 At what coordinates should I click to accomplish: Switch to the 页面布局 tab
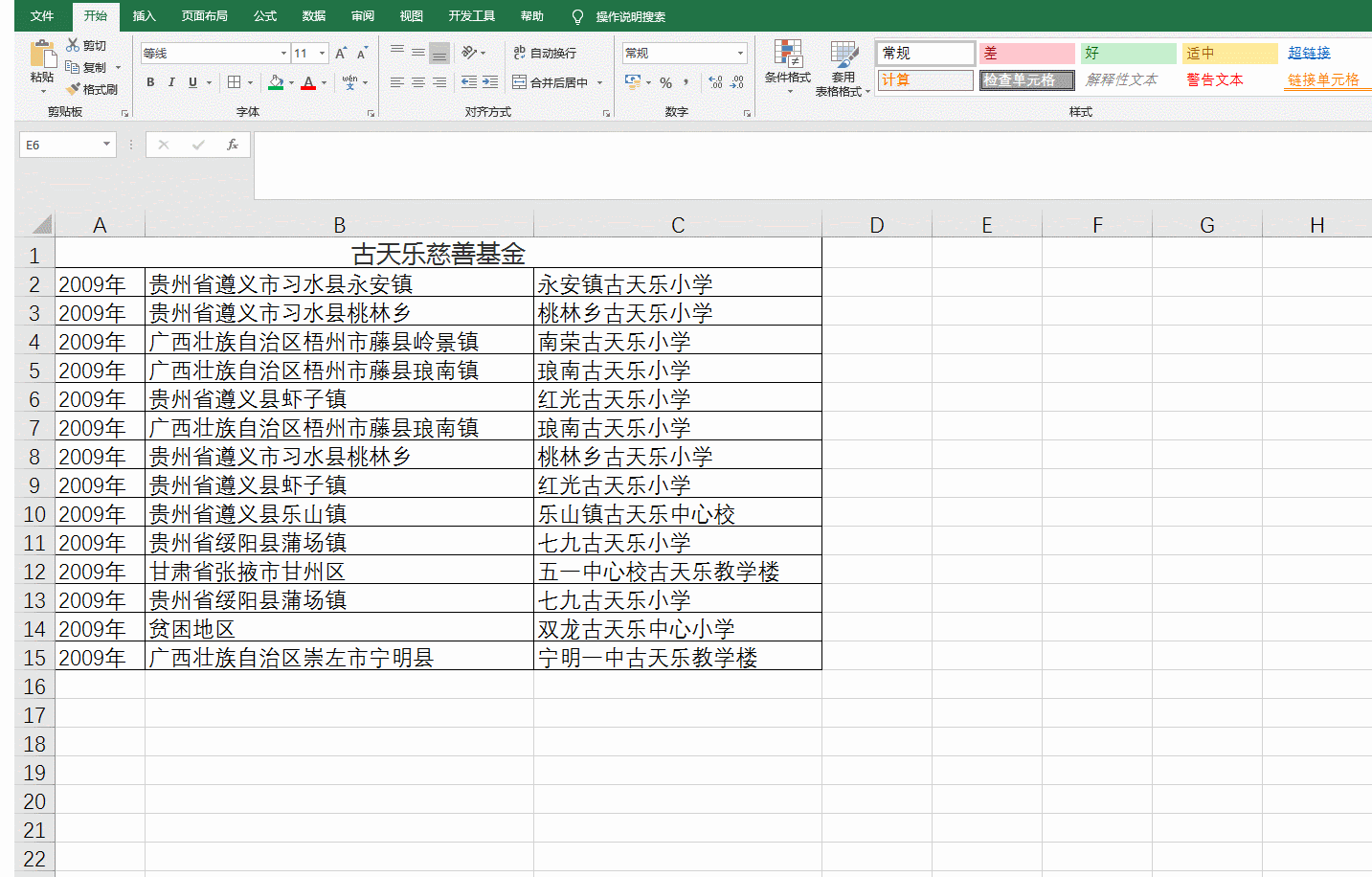(205, 16)
